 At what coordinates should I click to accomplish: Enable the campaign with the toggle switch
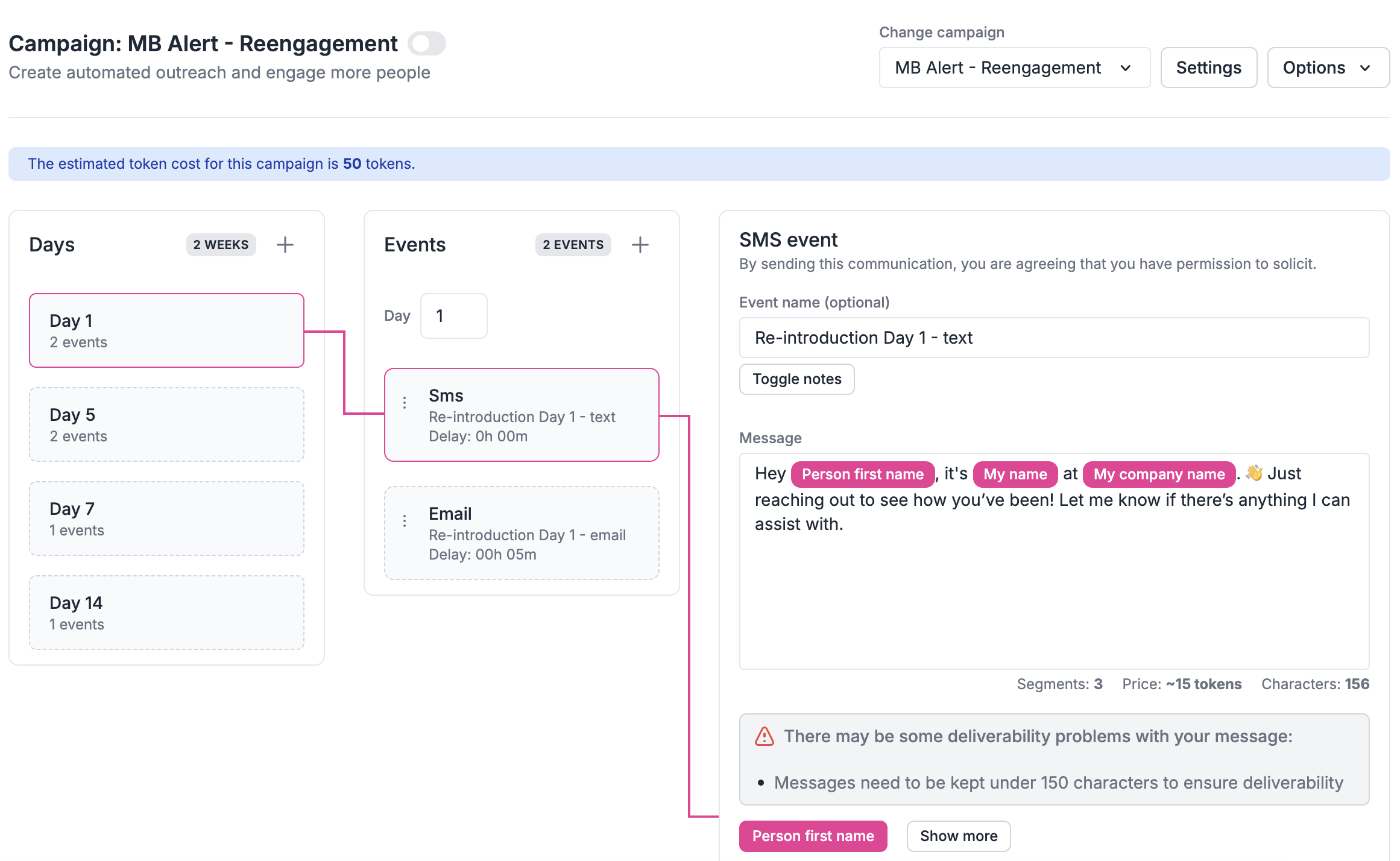(427, 43)
